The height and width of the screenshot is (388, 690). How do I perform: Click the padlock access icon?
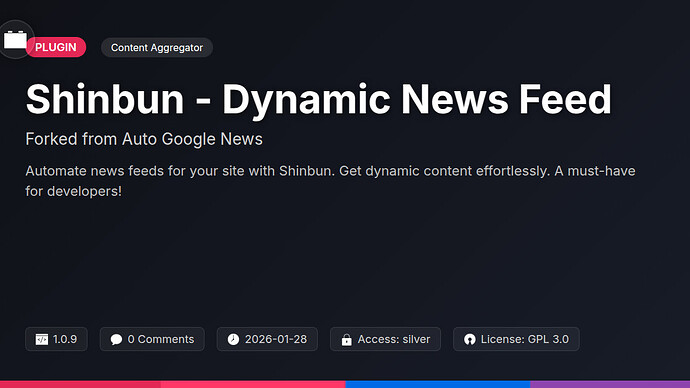click(347, 339)
